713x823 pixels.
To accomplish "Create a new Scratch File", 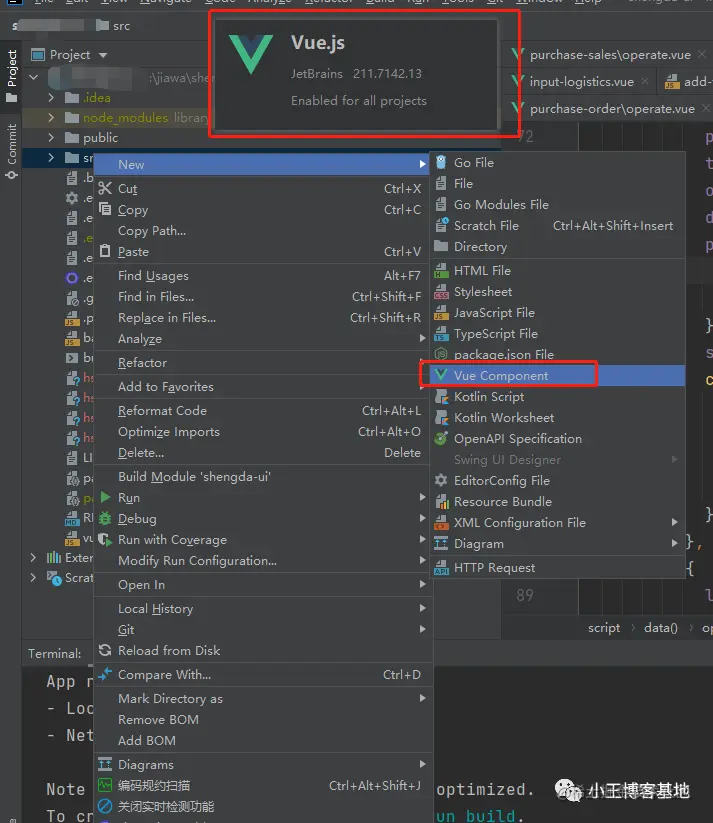I will pyautogui.click(x=558, y=226).
